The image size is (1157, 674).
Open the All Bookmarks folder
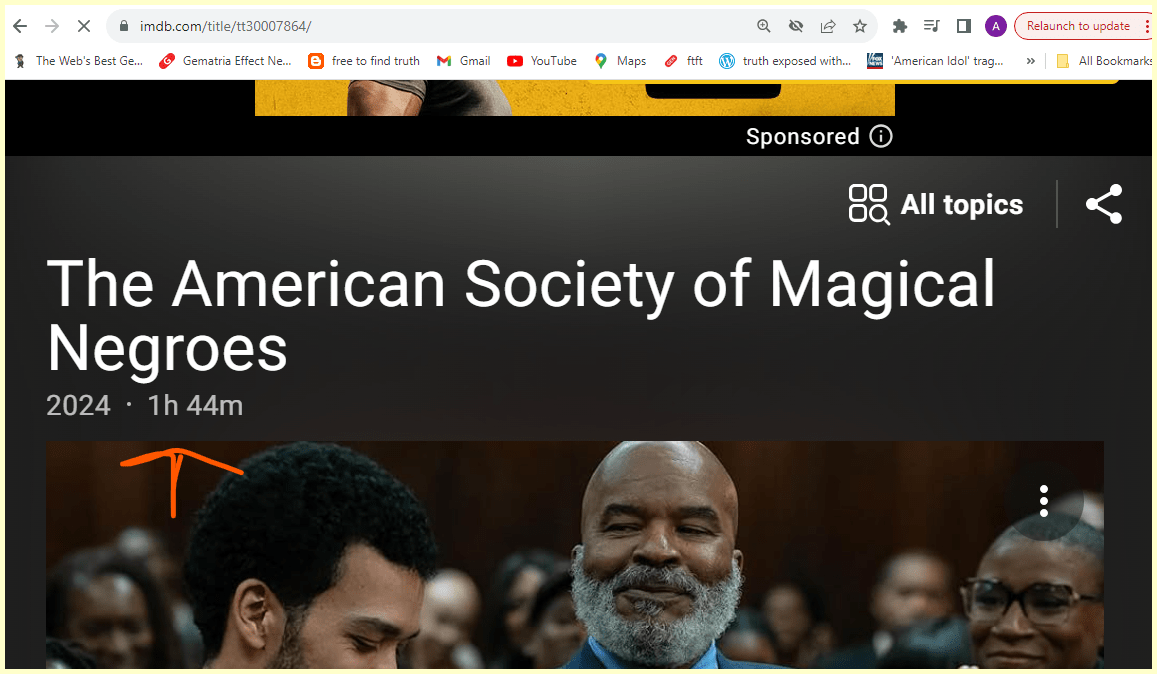[x=1105, y=61]
